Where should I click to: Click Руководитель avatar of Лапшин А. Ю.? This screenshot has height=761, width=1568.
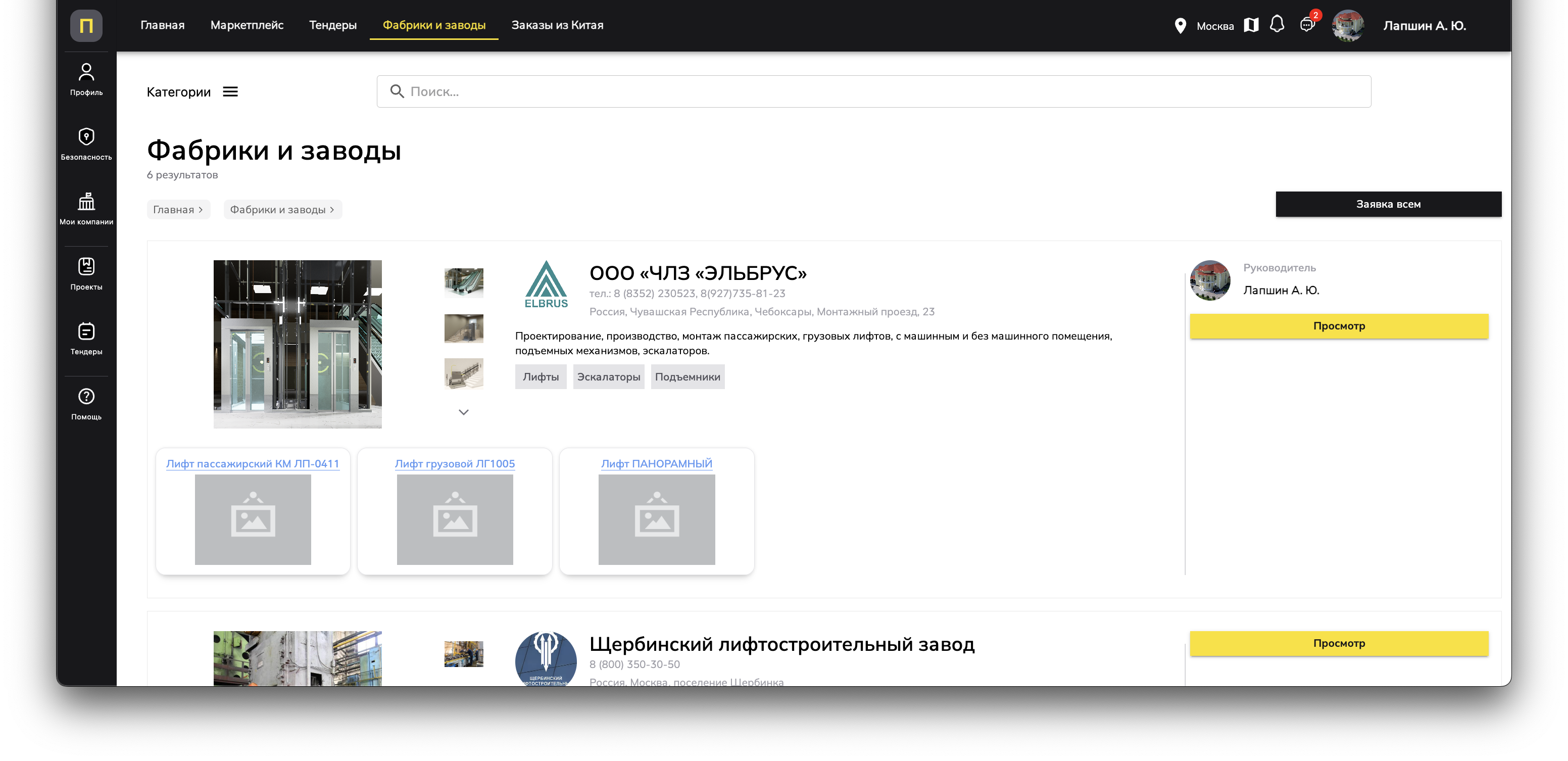(x=1210, y=280)
